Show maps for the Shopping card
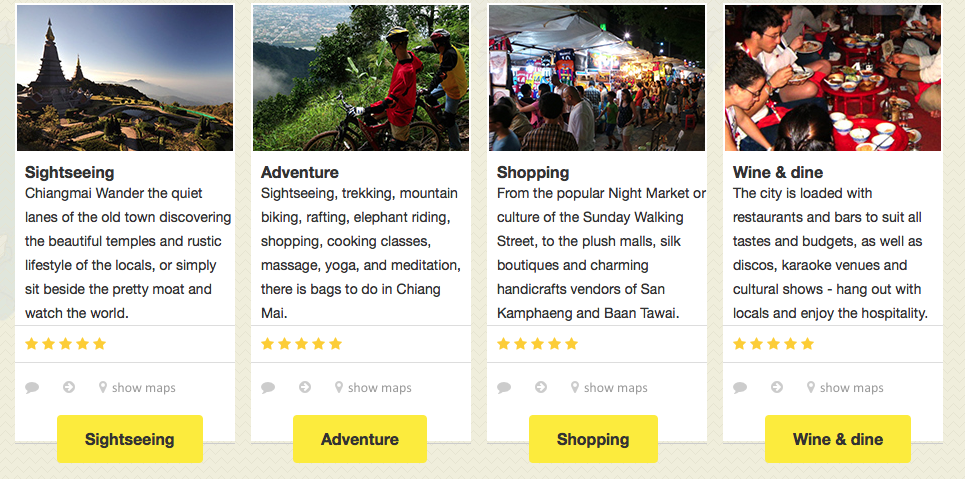Viewport: 965px width, 479px height. [609, 388]
